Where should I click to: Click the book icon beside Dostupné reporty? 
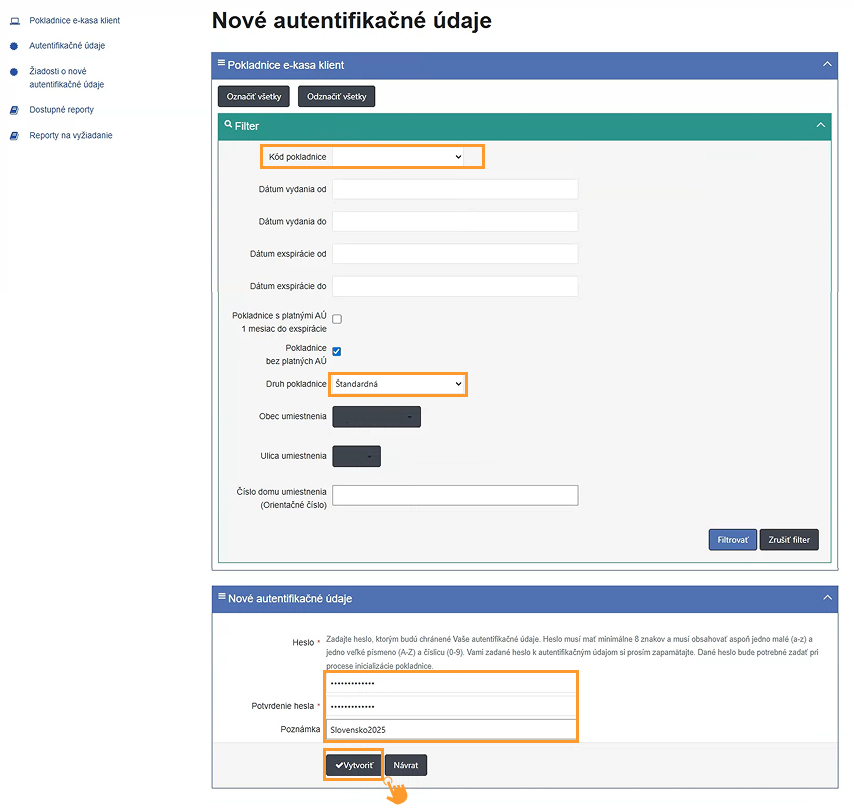point(14,110)
